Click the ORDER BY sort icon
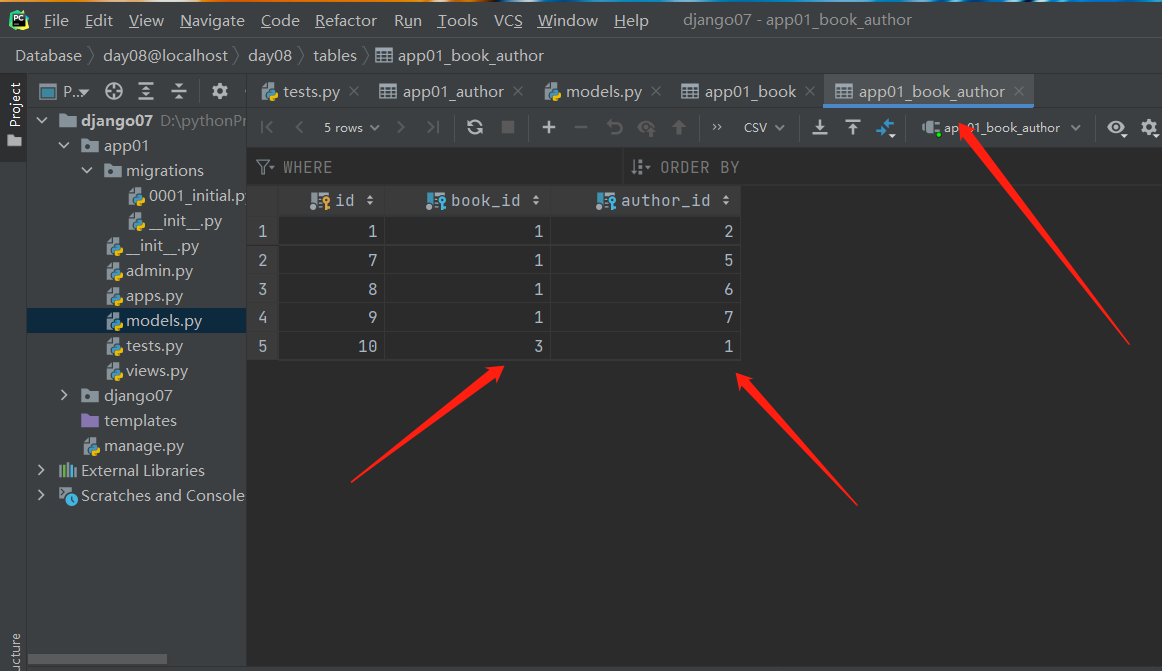This screenshot has width=1162, height=671. click(x=640, y=168)
